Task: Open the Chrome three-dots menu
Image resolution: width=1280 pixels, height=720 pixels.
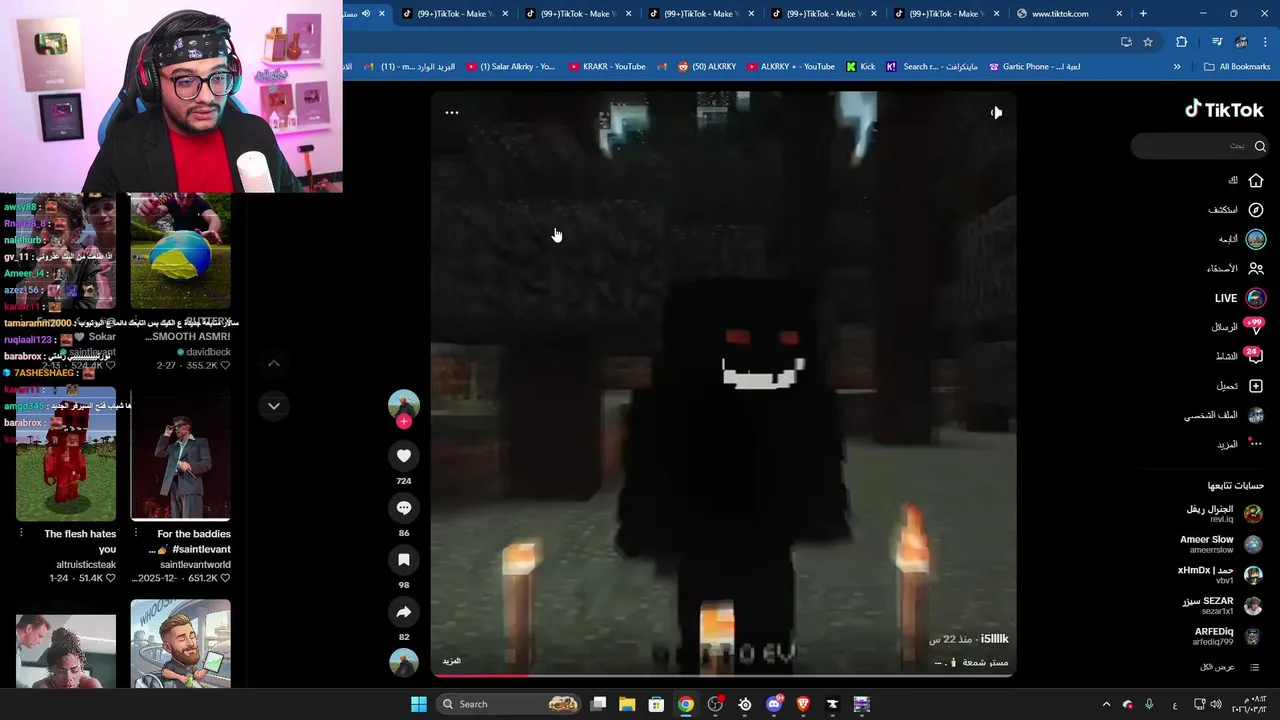Action: [x=1266, y=42]
